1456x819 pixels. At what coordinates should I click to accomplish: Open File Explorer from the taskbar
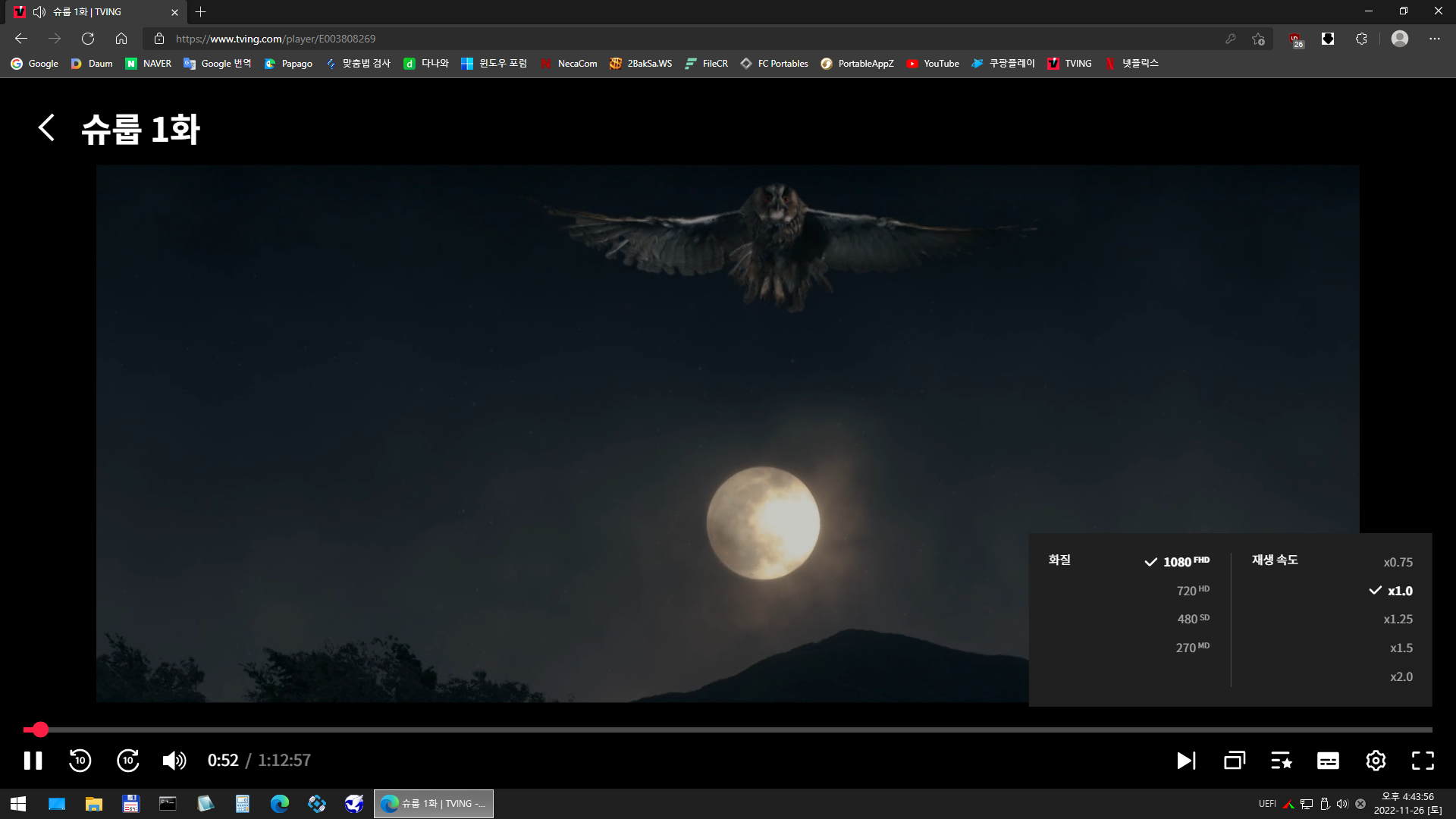pyautogui.click(x=93, y=804)
